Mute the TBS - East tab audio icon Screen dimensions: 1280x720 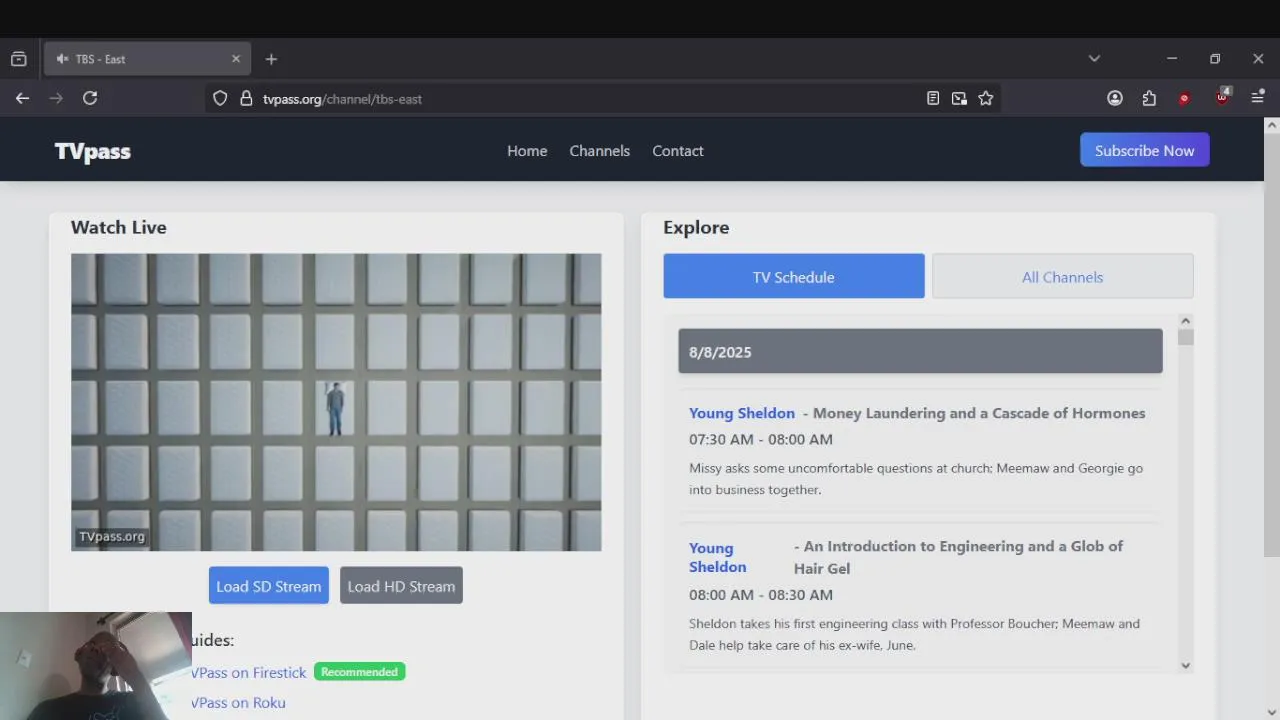point(62,59)
